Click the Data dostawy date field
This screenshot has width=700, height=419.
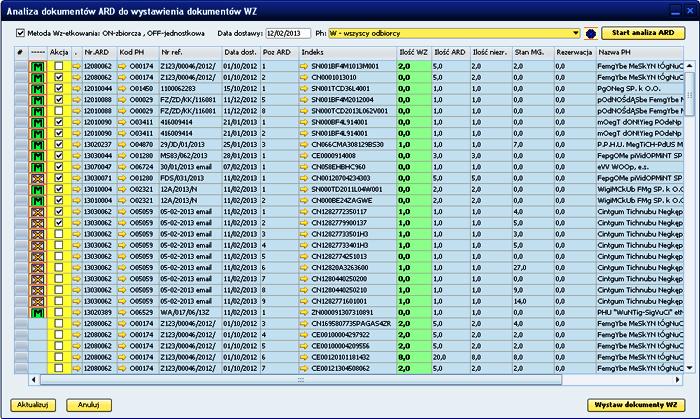288,33
